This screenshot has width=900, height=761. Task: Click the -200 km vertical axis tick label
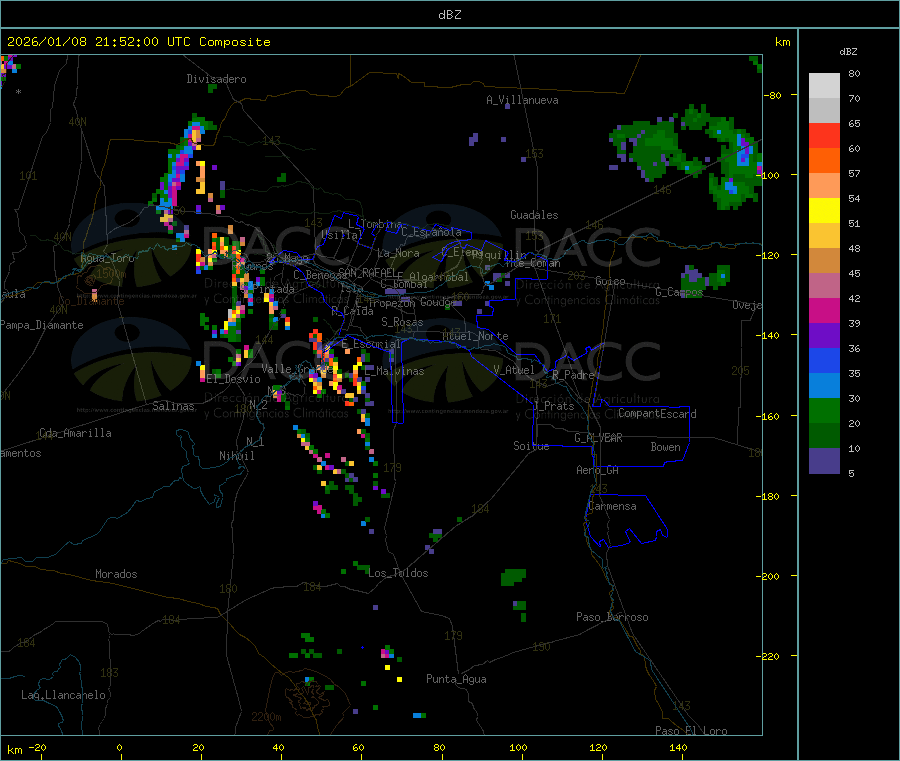[x=767, y=576]
